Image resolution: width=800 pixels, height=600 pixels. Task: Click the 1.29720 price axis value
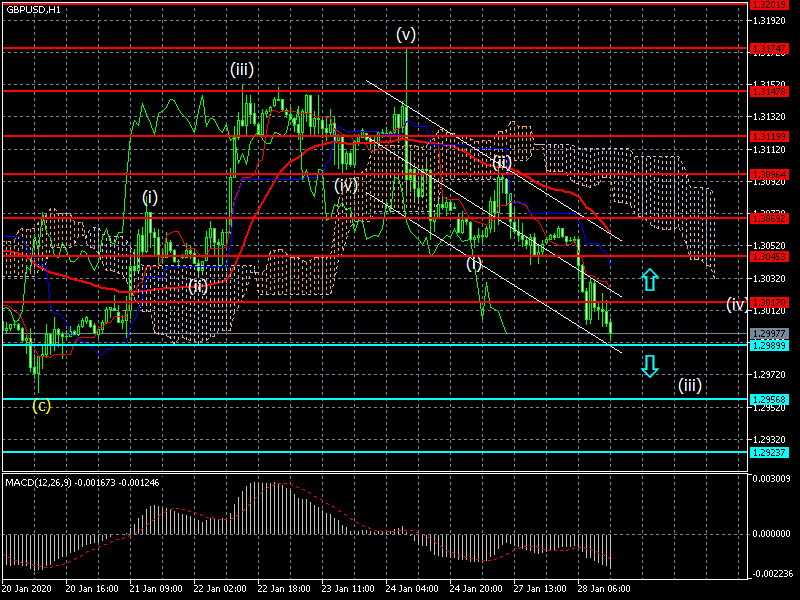tap(769, 375)
